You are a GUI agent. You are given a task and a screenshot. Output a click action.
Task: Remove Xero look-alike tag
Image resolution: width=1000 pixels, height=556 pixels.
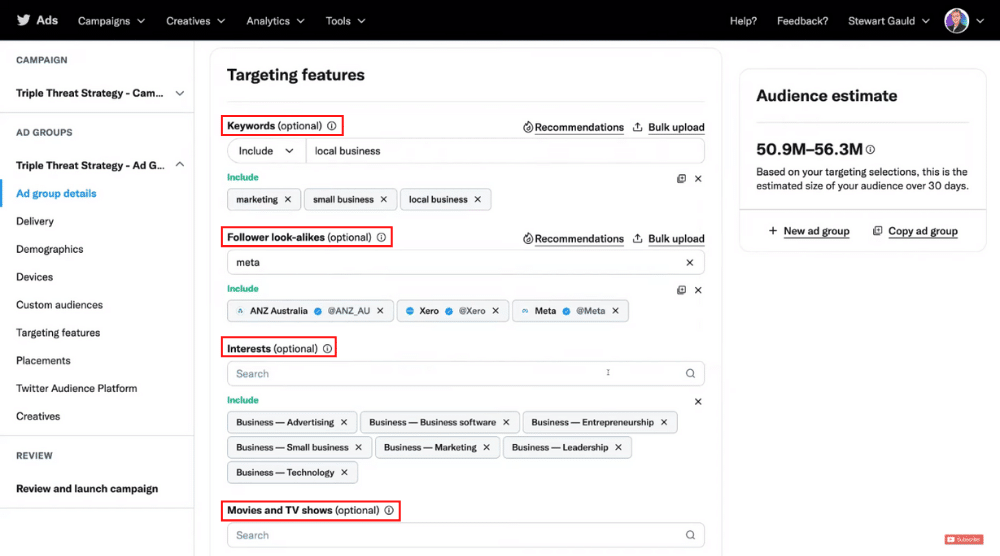click(x=496, y=311)
